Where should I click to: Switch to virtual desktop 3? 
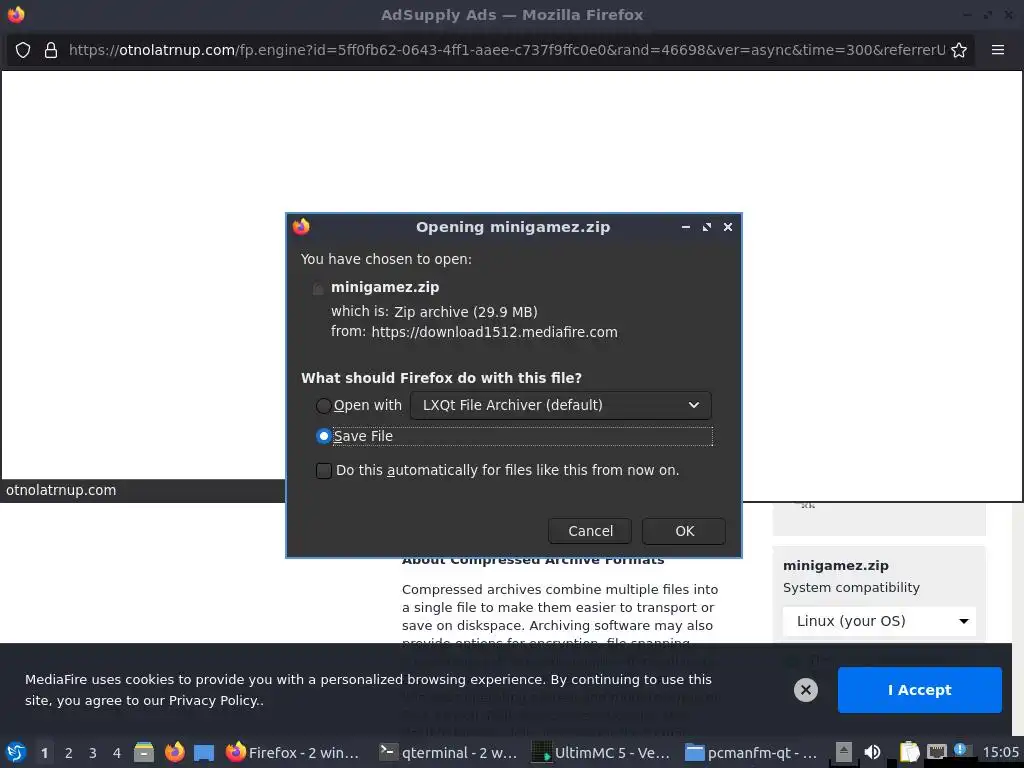tap(93, 753)
